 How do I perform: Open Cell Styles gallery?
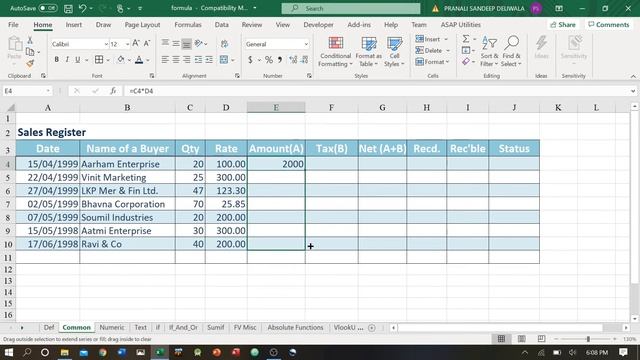click(x=394, y=52)
